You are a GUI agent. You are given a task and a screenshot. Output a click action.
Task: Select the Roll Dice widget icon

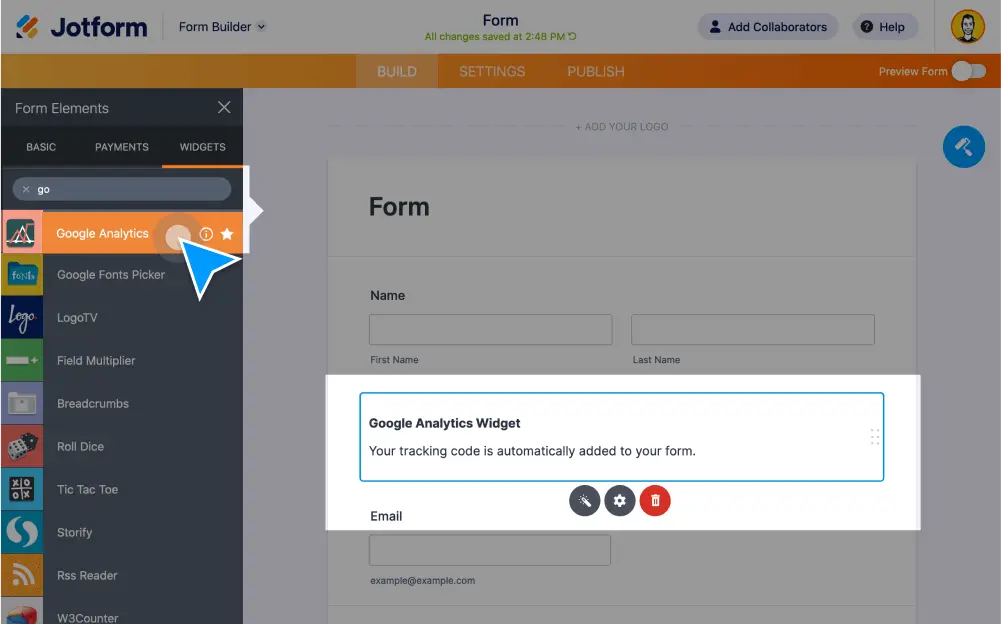[x=21, y=446]
